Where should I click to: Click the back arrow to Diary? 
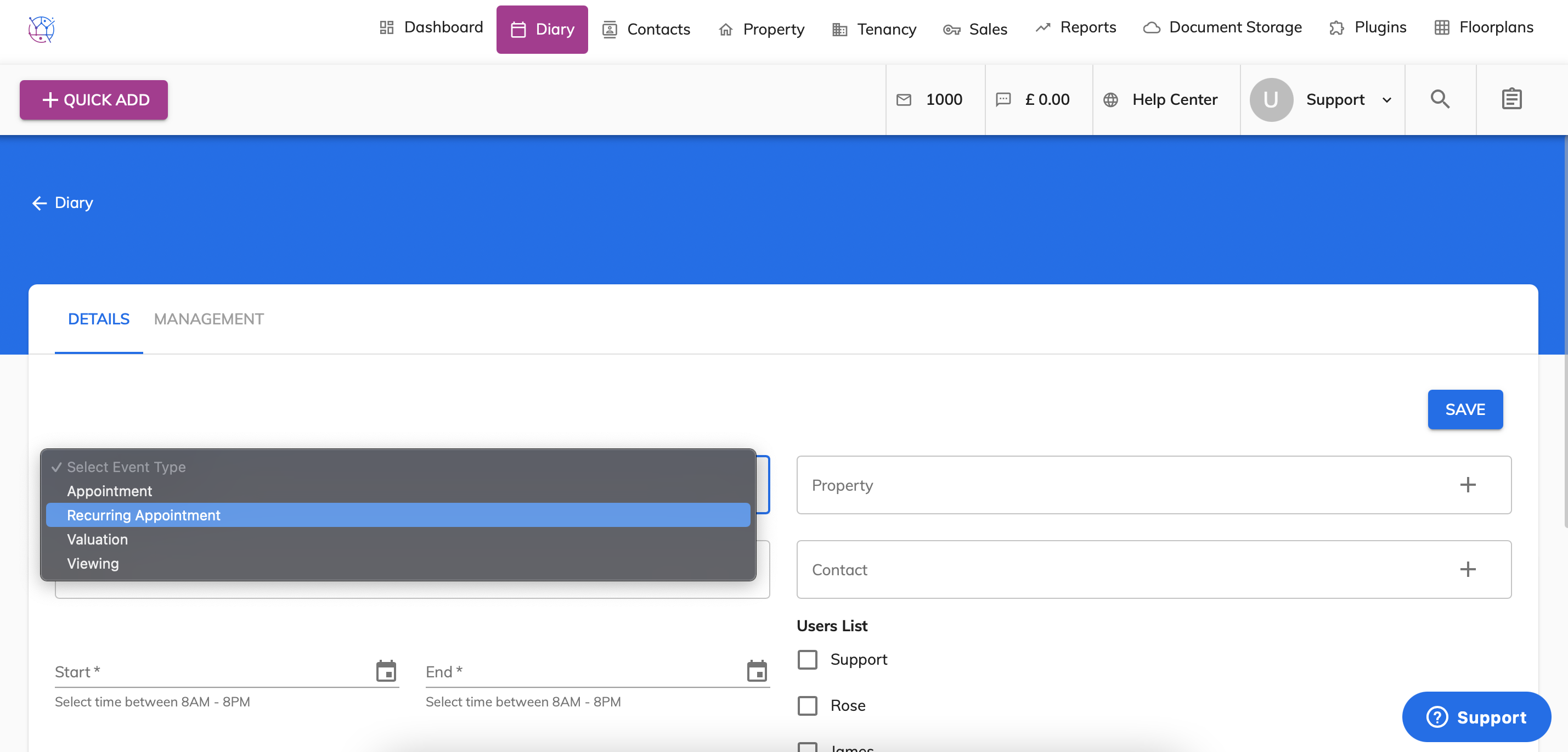click(x=40, y=203)
